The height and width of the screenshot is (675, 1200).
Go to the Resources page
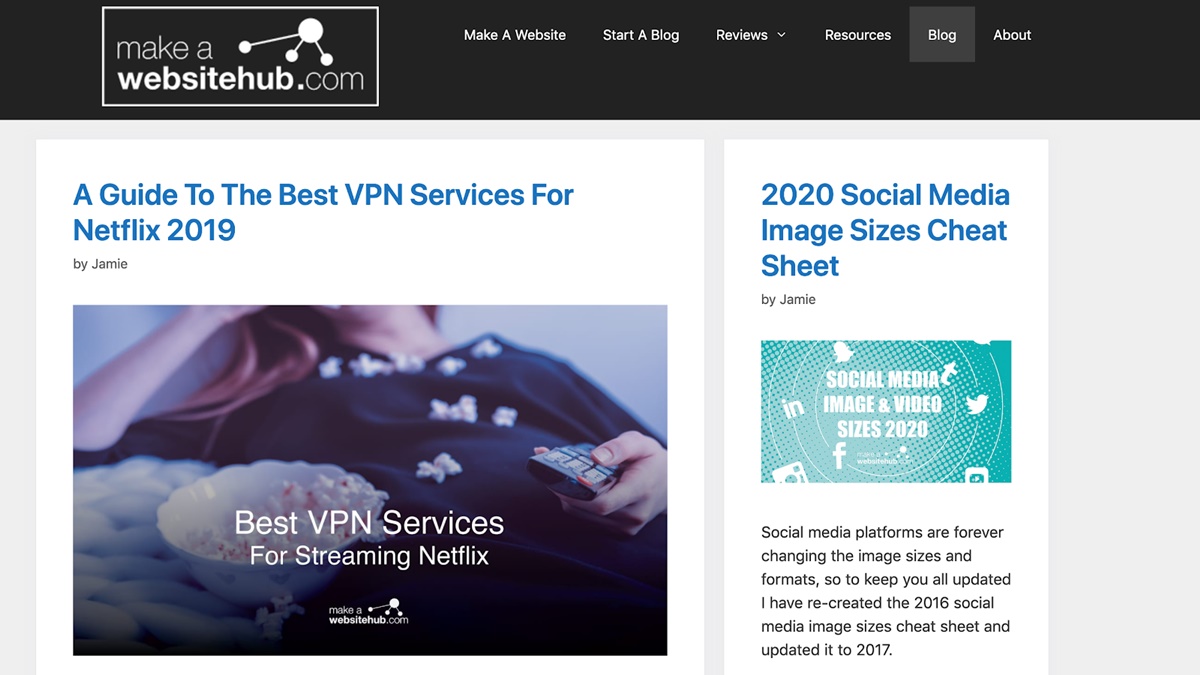click(858, 35)
